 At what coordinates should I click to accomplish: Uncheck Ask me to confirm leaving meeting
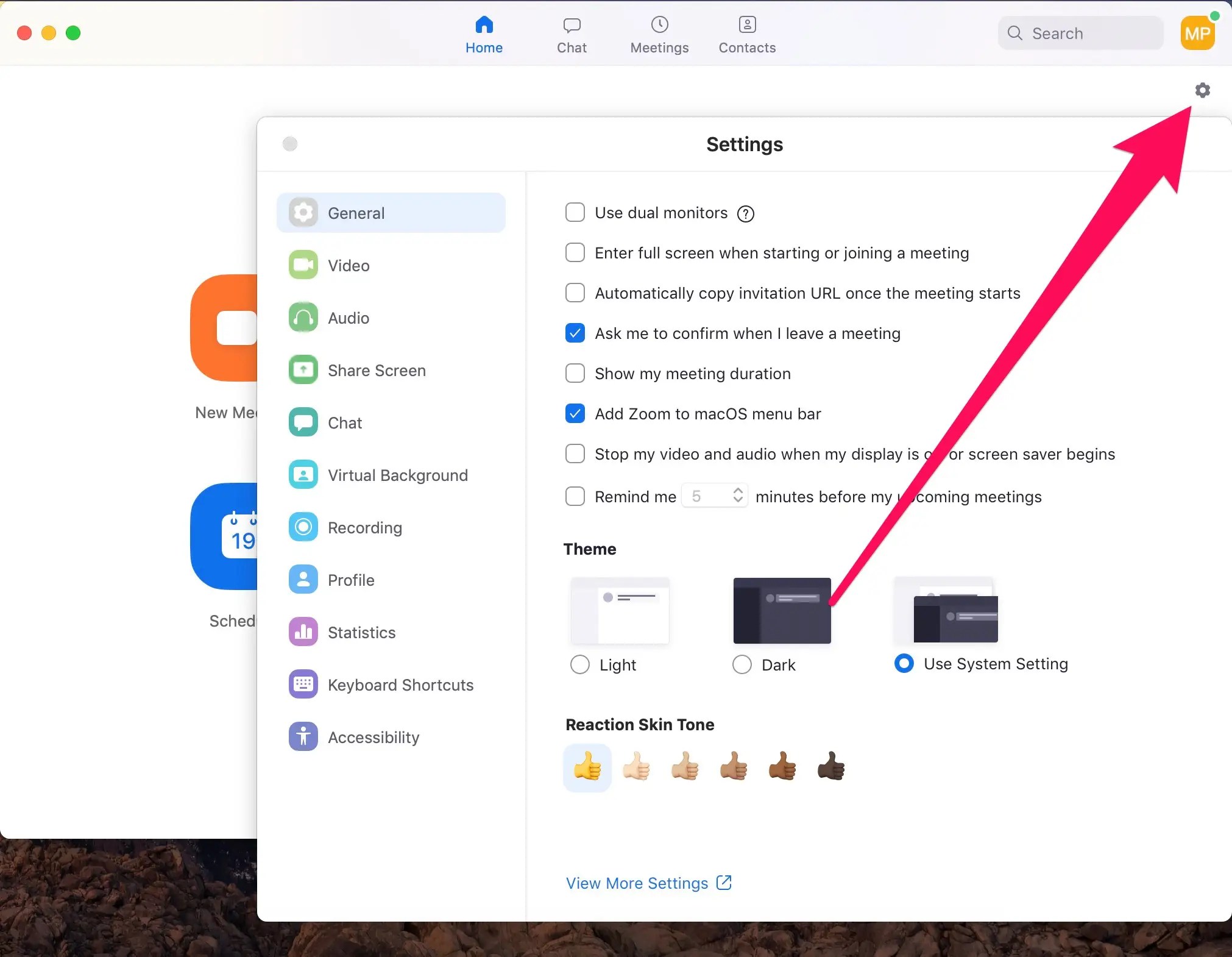pyautogui.click(x=575, y=333)
